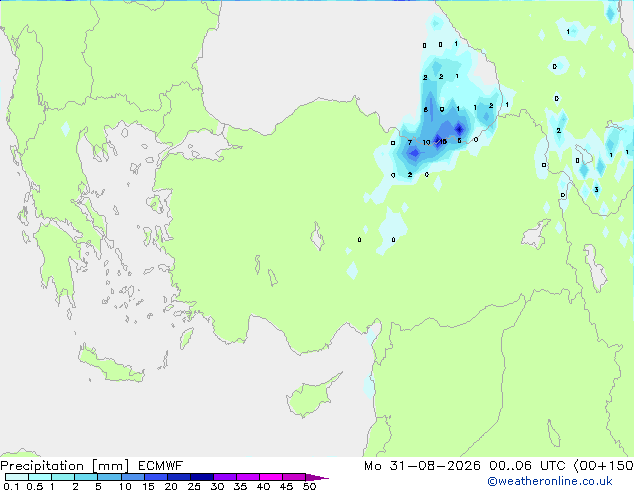This screenshot has height=490, width=634.
Task: Click the date 'Mo 31-08-2026' text
Action: [422, 466]
